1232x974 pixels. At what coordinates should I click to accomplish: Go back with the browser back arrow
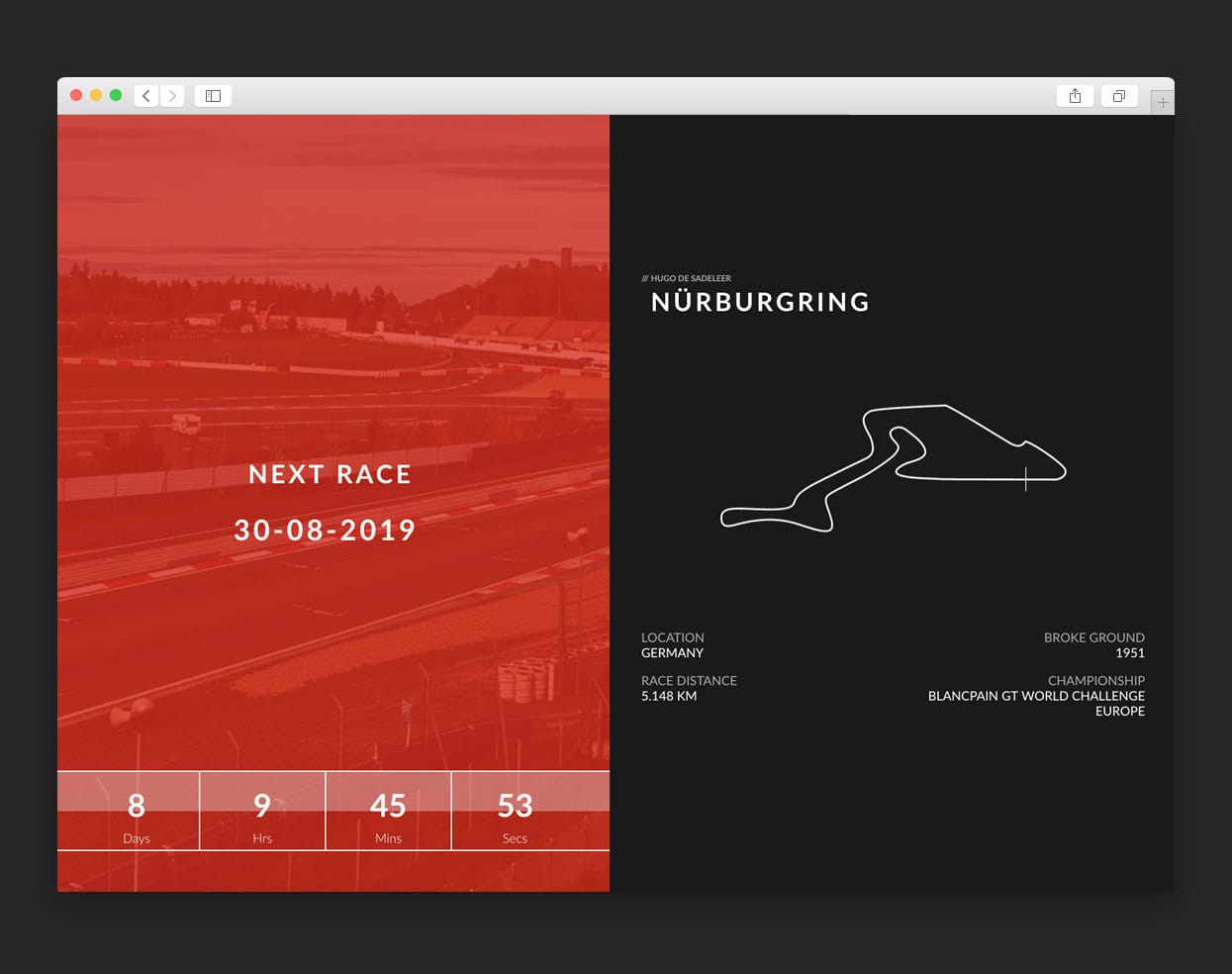146,96
